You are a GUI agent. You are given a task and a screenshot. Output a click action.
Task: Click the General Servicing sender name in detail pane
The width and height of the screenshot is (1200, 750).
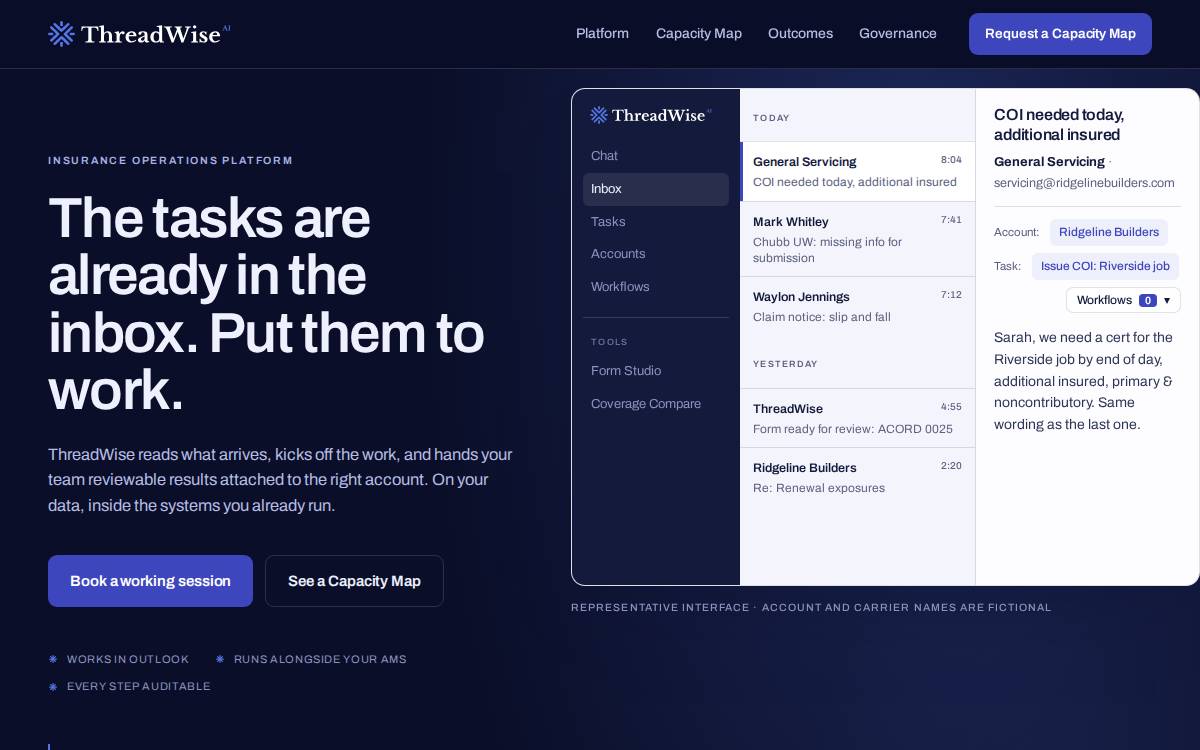(1049, 161)
